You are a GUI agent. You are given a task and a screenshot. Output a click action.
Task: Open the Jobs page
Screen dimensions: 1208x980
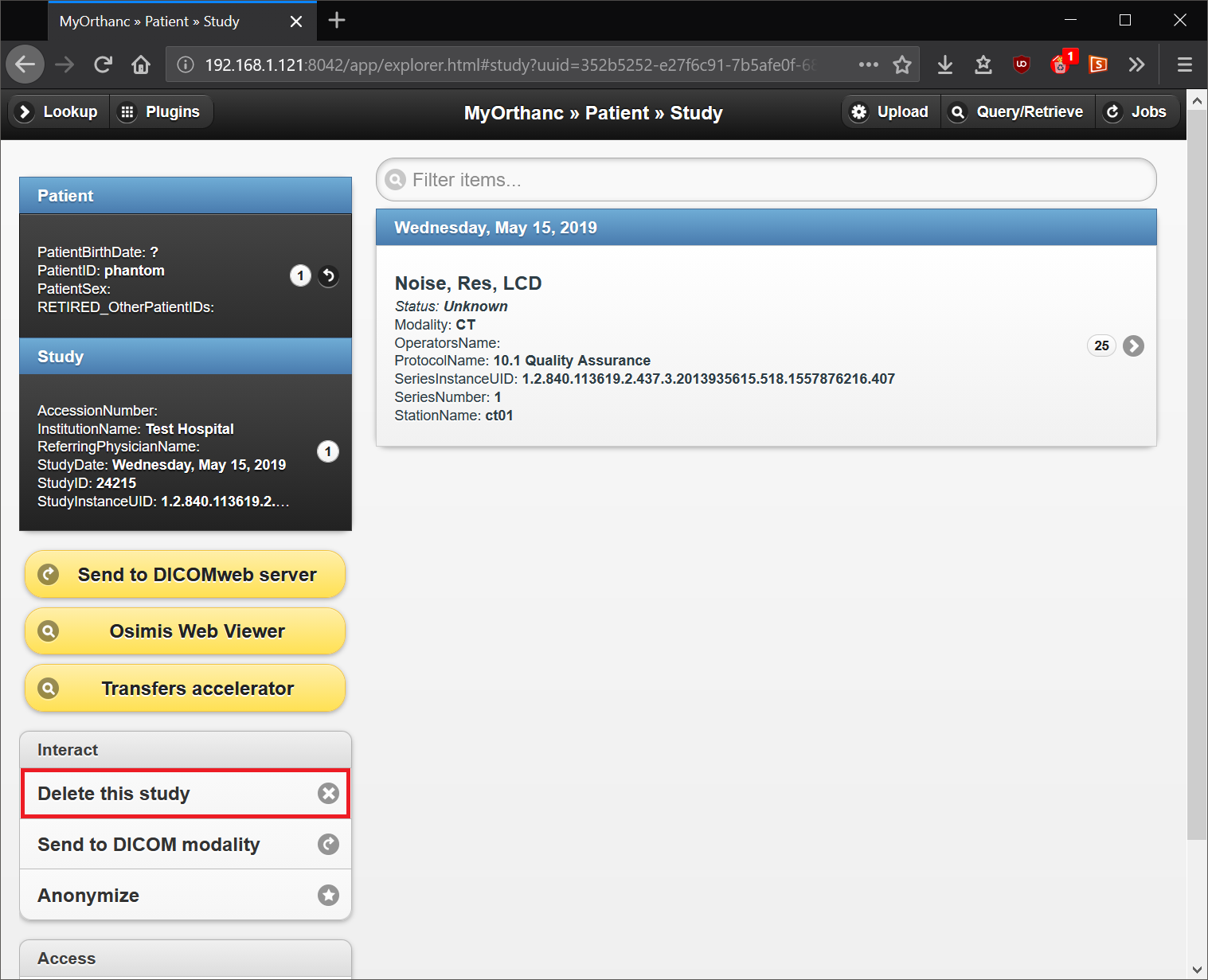(1136, 111)
